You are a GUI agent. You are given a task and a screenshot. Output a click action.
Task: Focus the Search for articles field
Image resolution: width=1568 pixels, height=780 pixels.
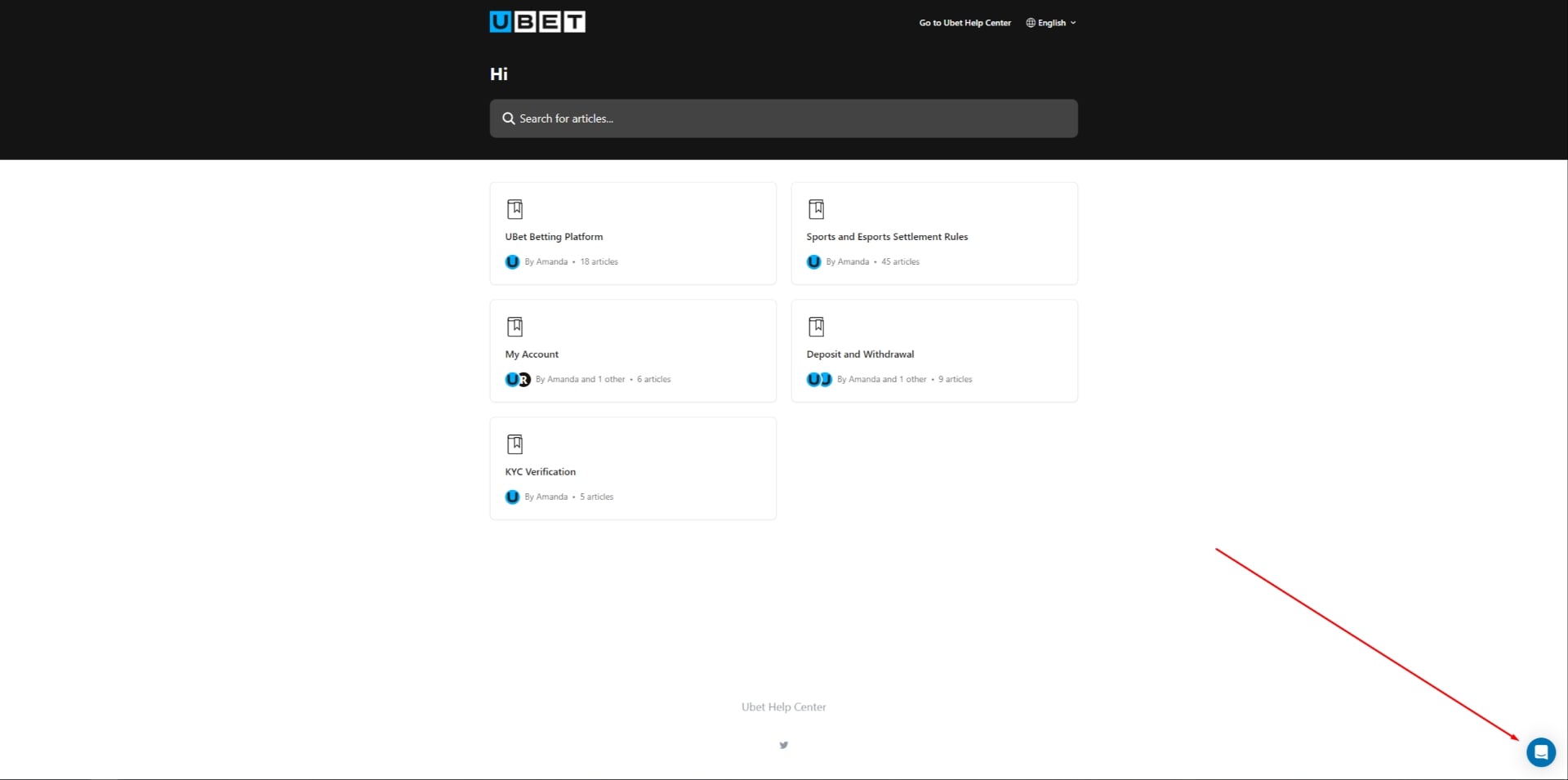coord(783,118)
